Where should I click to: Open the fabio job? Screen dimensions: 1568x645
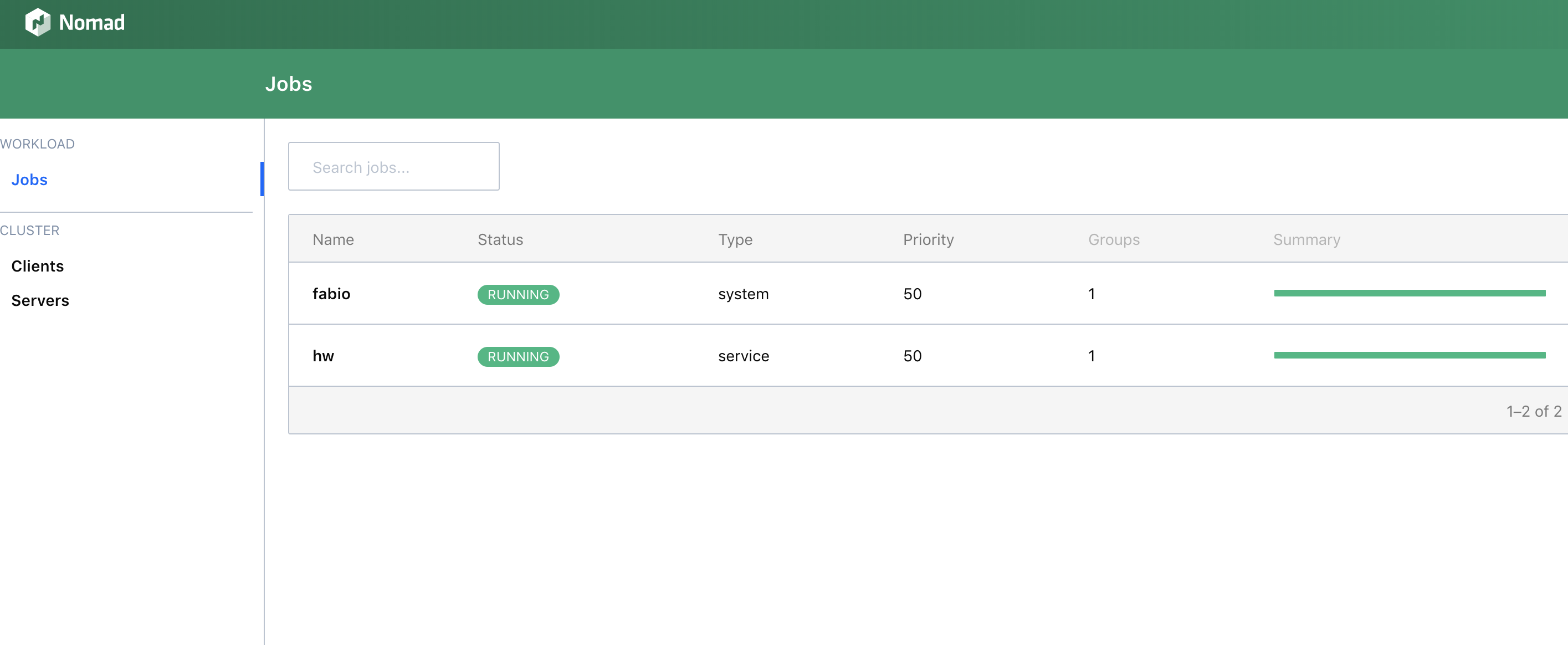[x=331, y=294]
